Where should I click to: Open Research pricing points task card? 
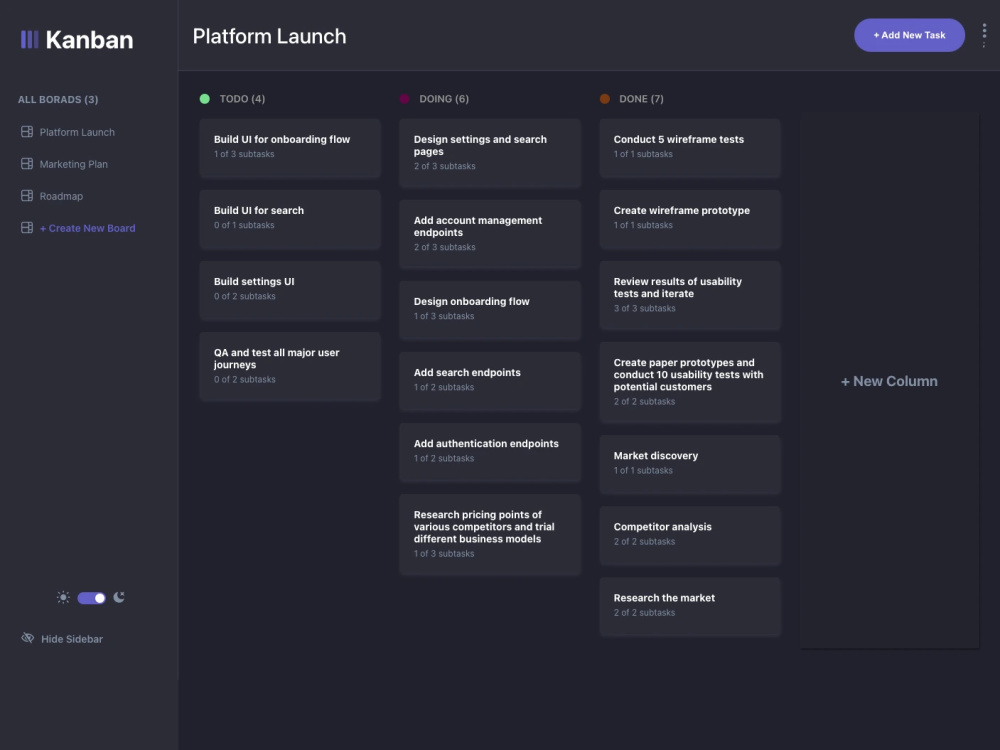click(x=490, y=534)
